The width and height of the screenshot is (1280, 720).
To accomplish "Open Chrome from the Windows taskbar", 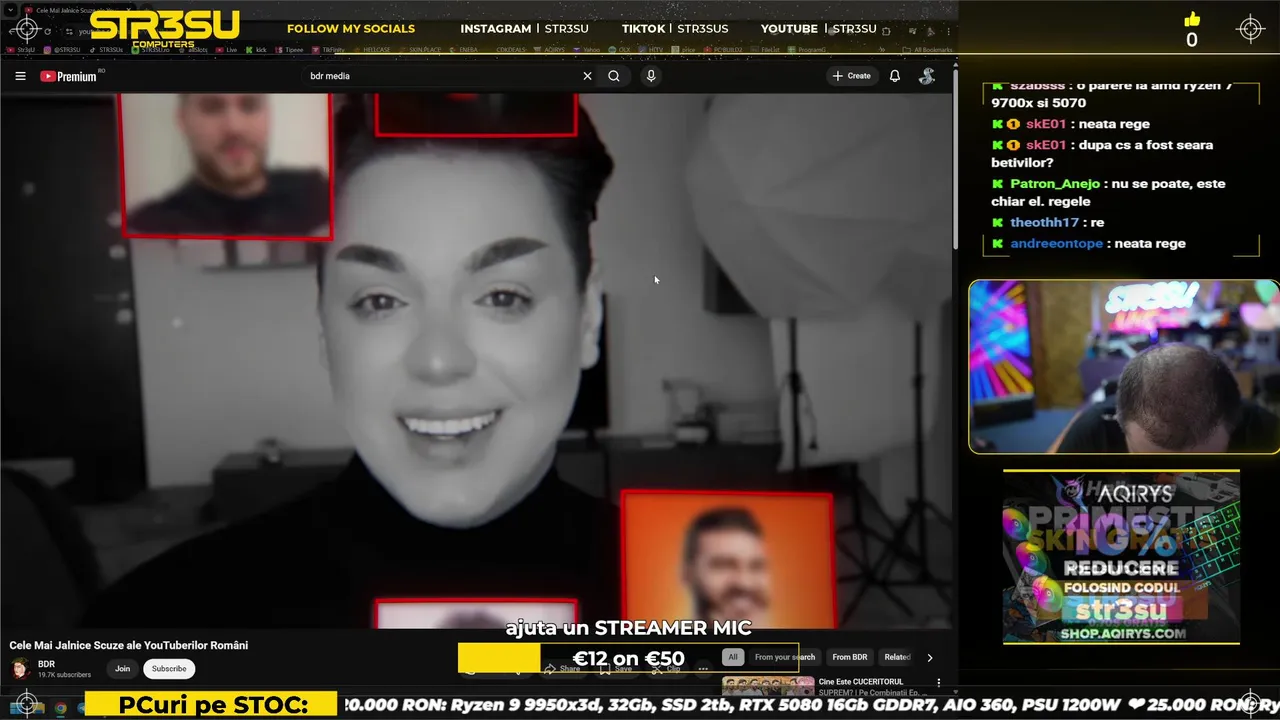I will point(60,708).
